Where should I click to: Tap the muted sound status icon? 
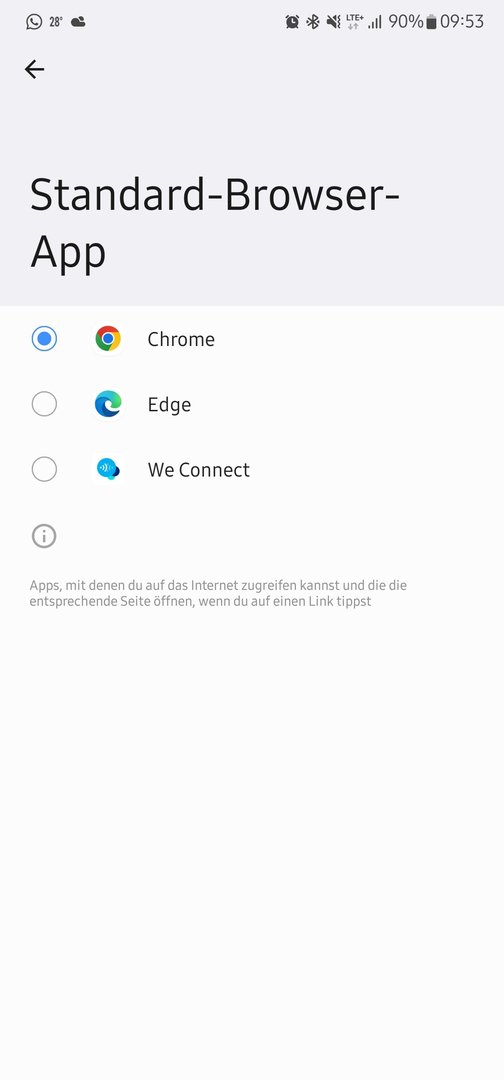tap(333, 22)
